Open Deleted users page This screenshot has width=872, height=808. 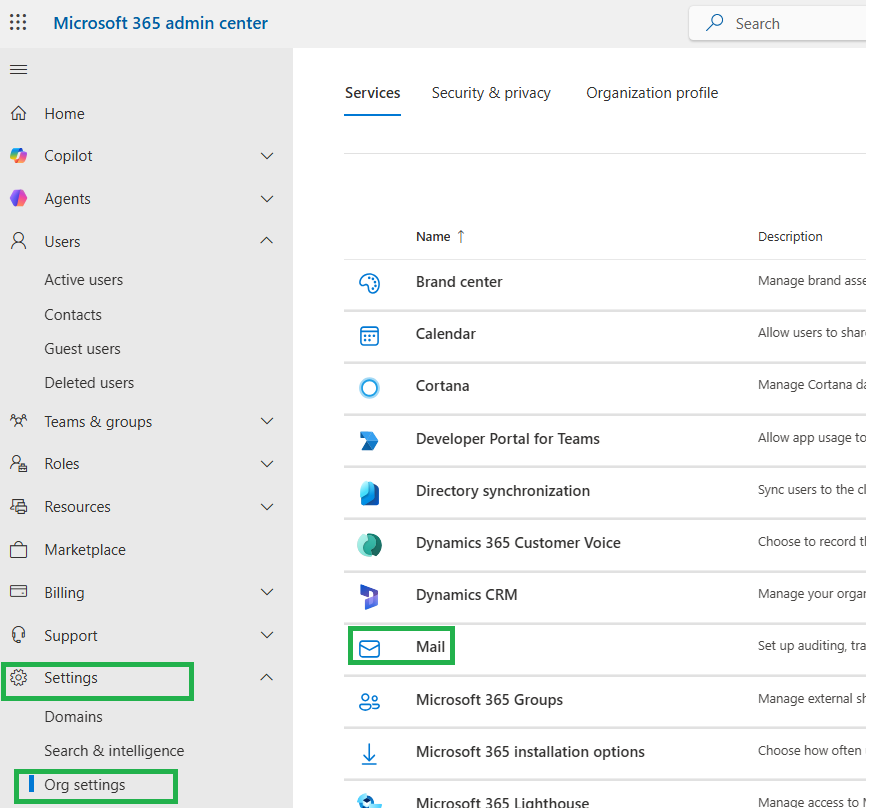point(89,383)
